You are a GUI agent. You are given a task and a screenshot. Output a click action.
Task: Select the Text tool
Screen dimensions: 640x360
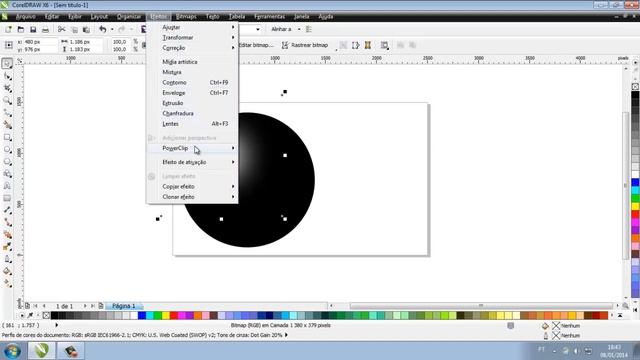(x=7, y=186)
